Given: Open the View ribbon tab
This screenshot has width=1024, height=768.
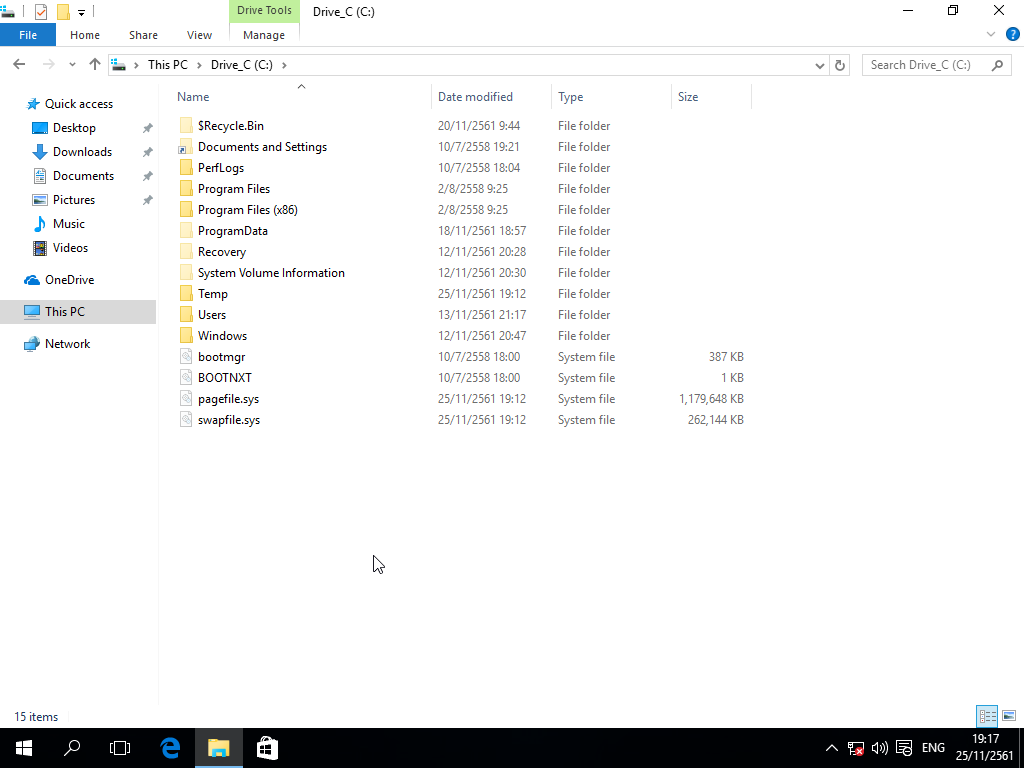Looking at the screenshot, I should pos(199,35).
